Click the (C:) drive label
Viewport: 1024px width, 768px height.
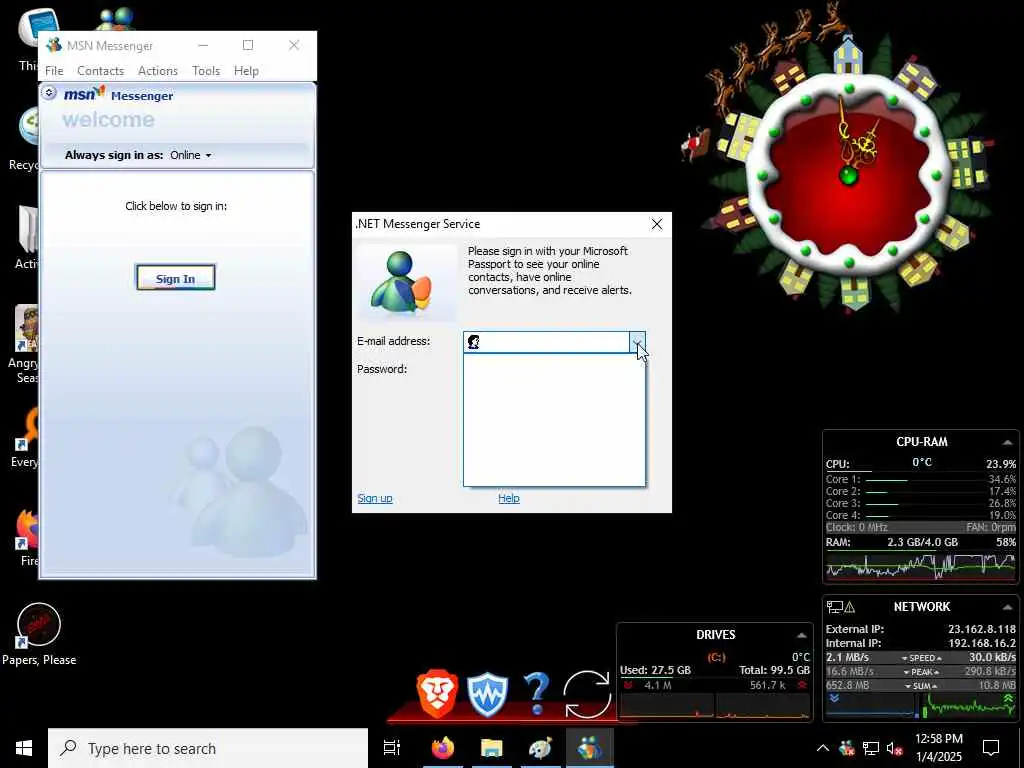click(716, 657)
